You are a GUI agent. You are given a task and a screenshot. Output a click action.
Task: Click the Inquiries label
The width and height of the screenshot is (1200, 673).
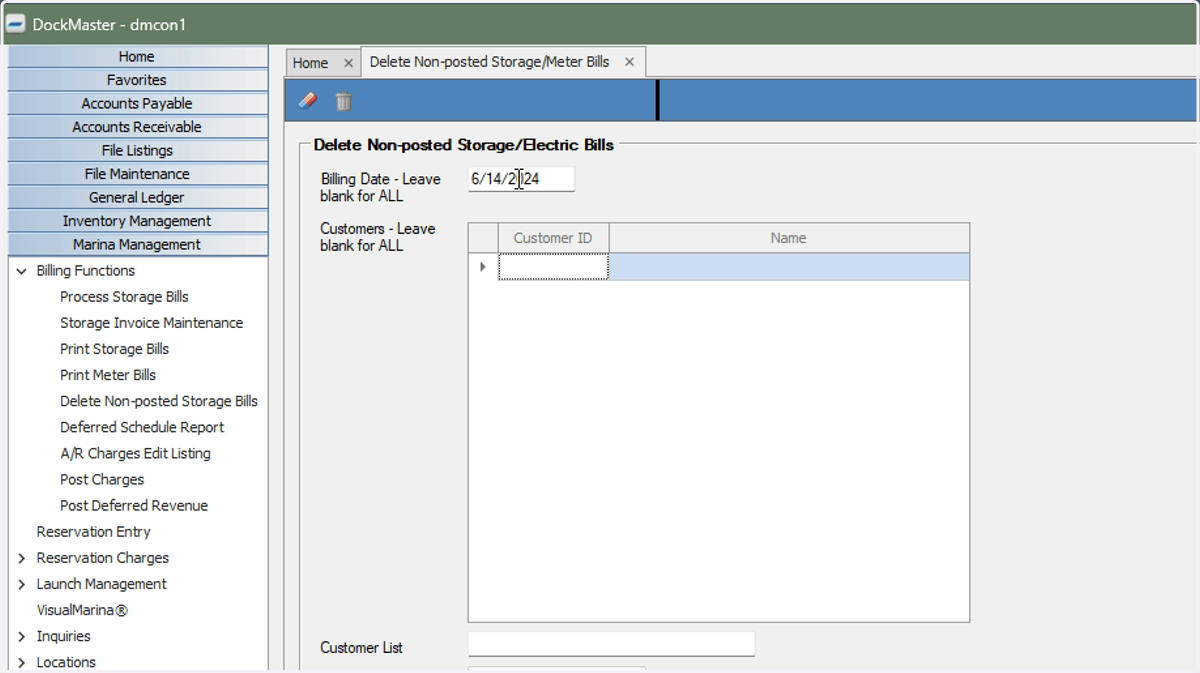tap(63, 636)
